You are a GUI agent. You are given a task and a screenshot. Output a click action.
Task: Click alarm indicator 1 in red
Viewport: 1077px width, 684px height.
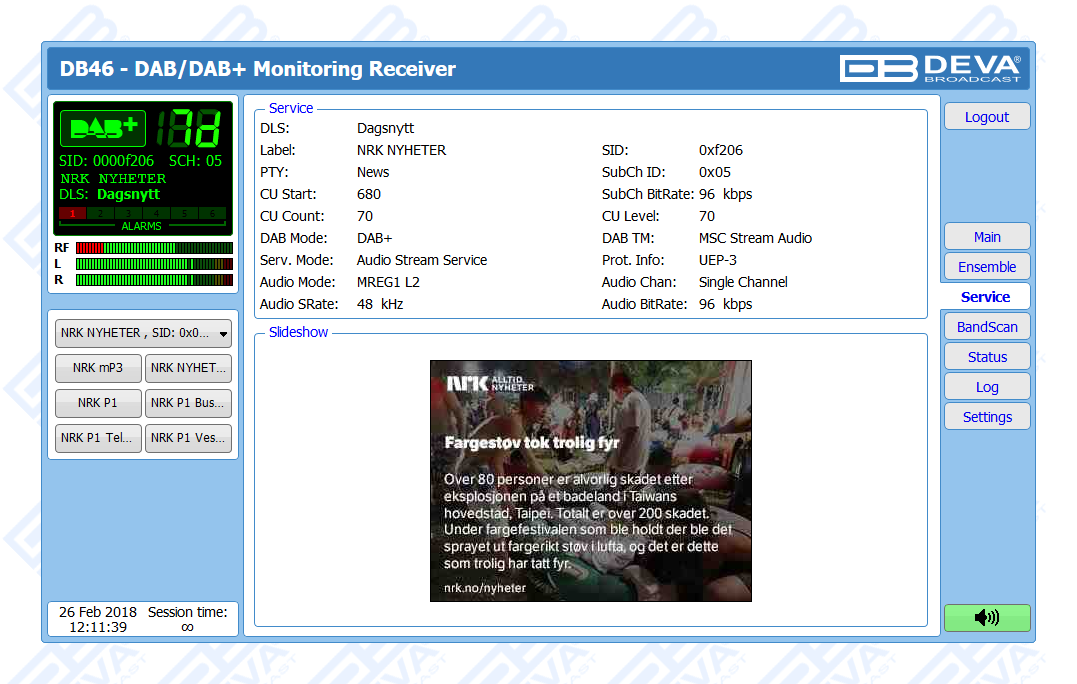click(x=72, y=213)
